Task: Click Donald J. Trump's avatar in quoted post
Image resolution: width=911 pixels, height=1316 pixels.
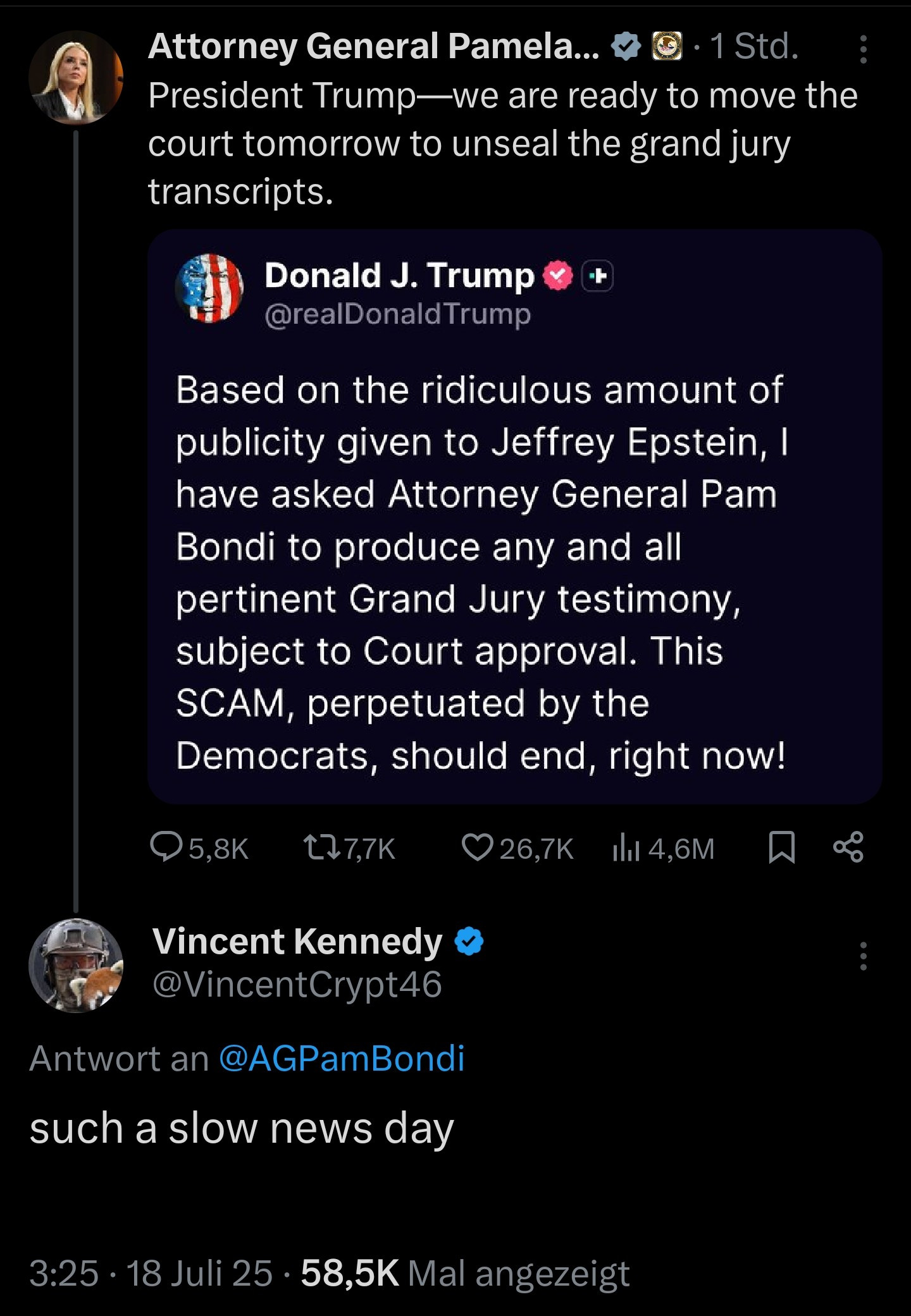Action: pos(209,288)
